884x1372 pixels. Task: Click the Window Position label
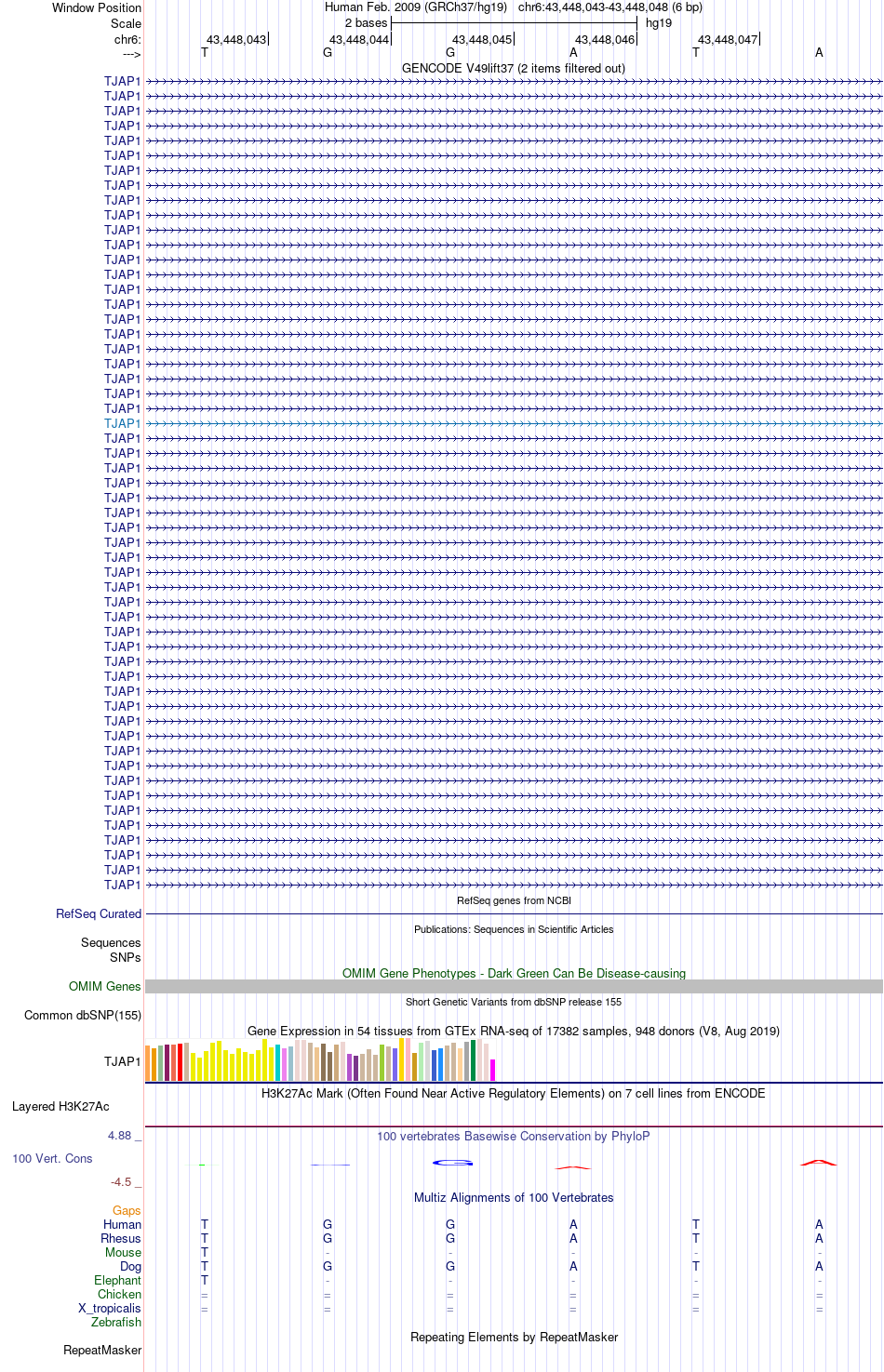click(97, 7)
